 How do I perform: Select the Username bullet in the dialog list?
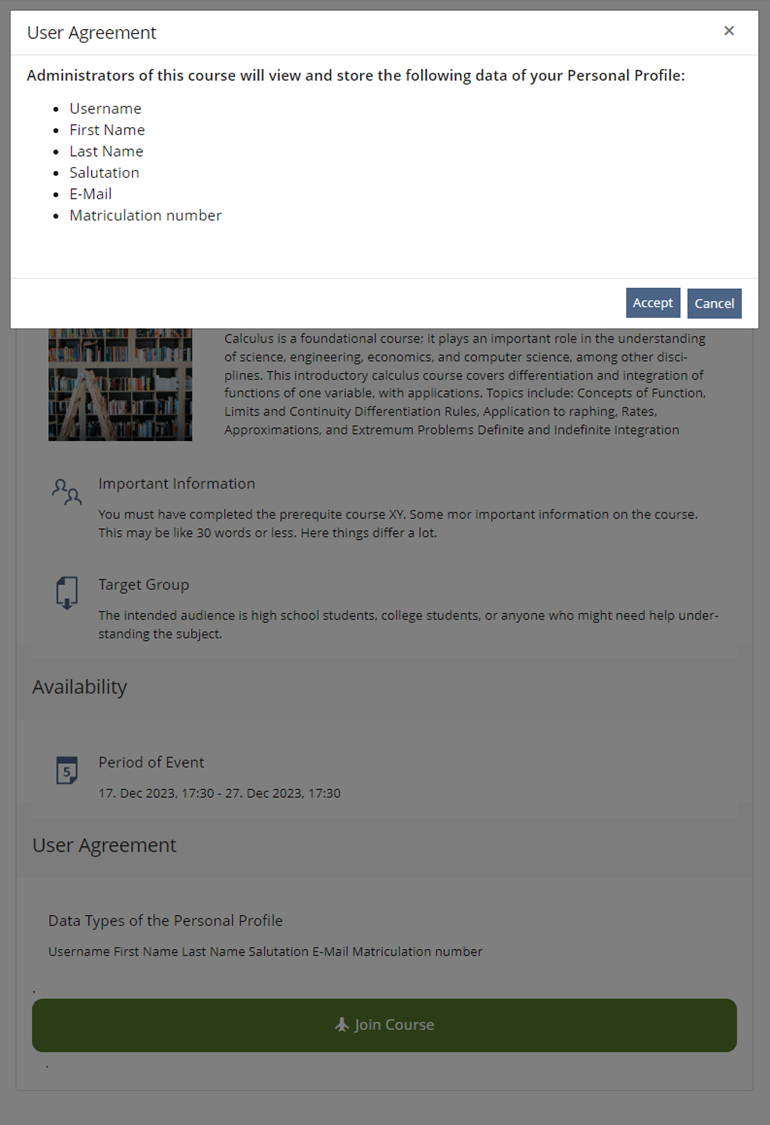coord(105,109)
